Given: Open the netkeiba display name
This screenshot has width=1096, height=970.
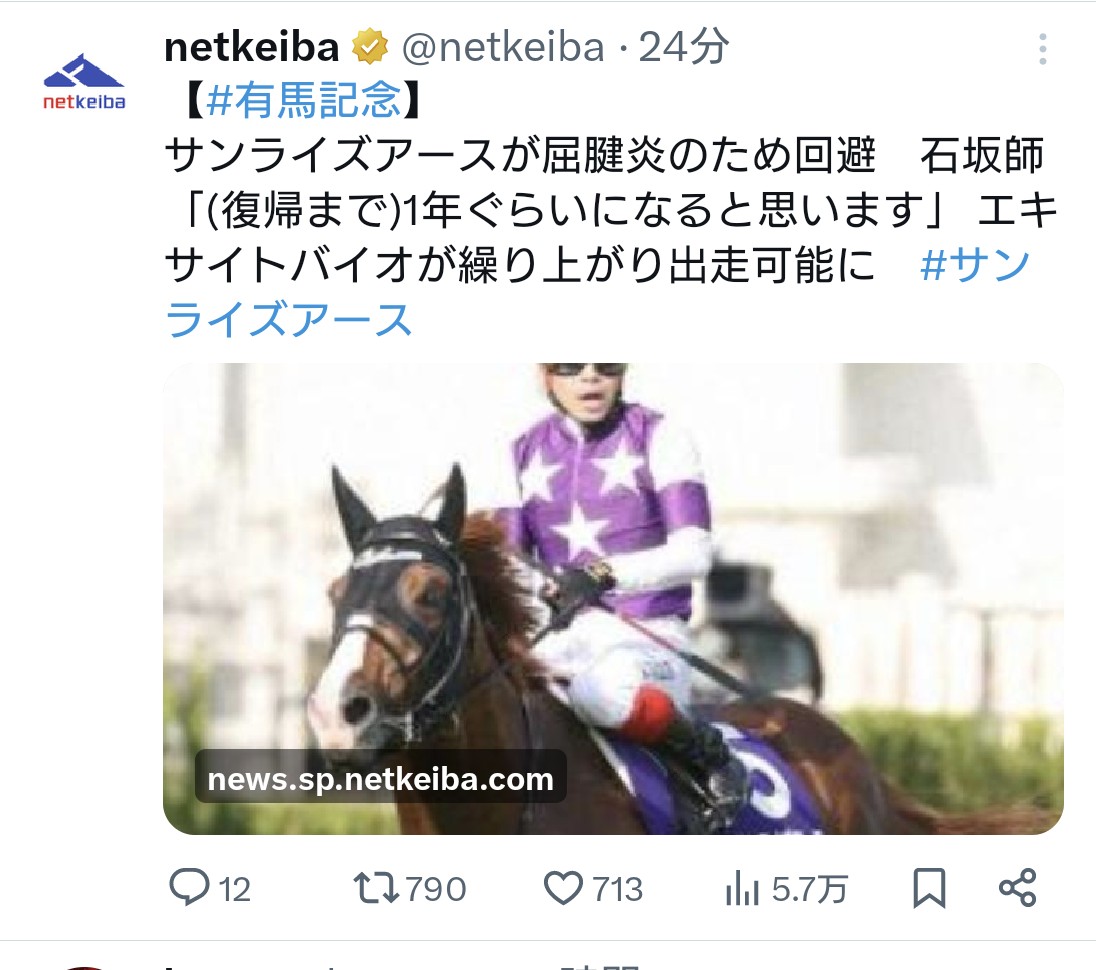Looking at the screenshot, I should (x=252, y=48).
